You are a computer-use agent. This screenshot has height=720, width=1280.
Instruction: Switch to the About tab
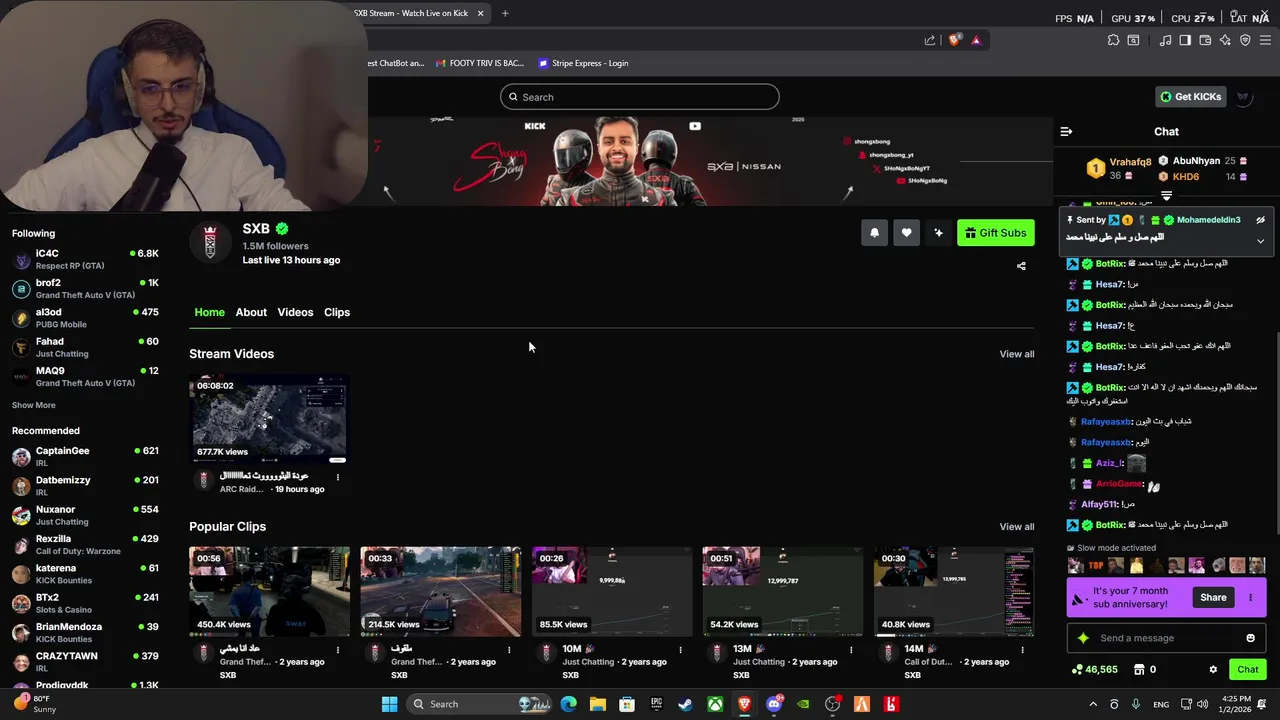[251, 312]
